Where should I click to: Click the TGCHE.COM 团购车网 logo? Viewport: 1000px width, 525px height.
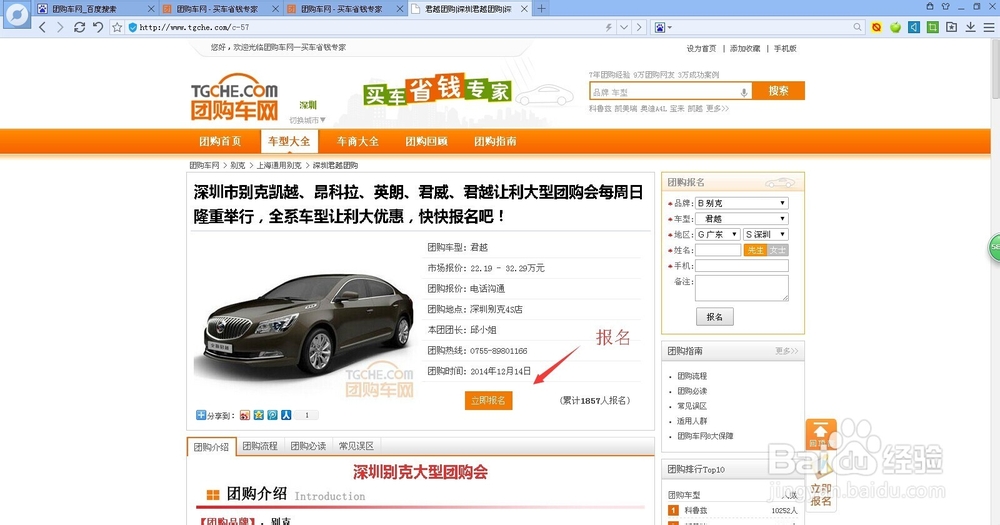tap(235, 96)
